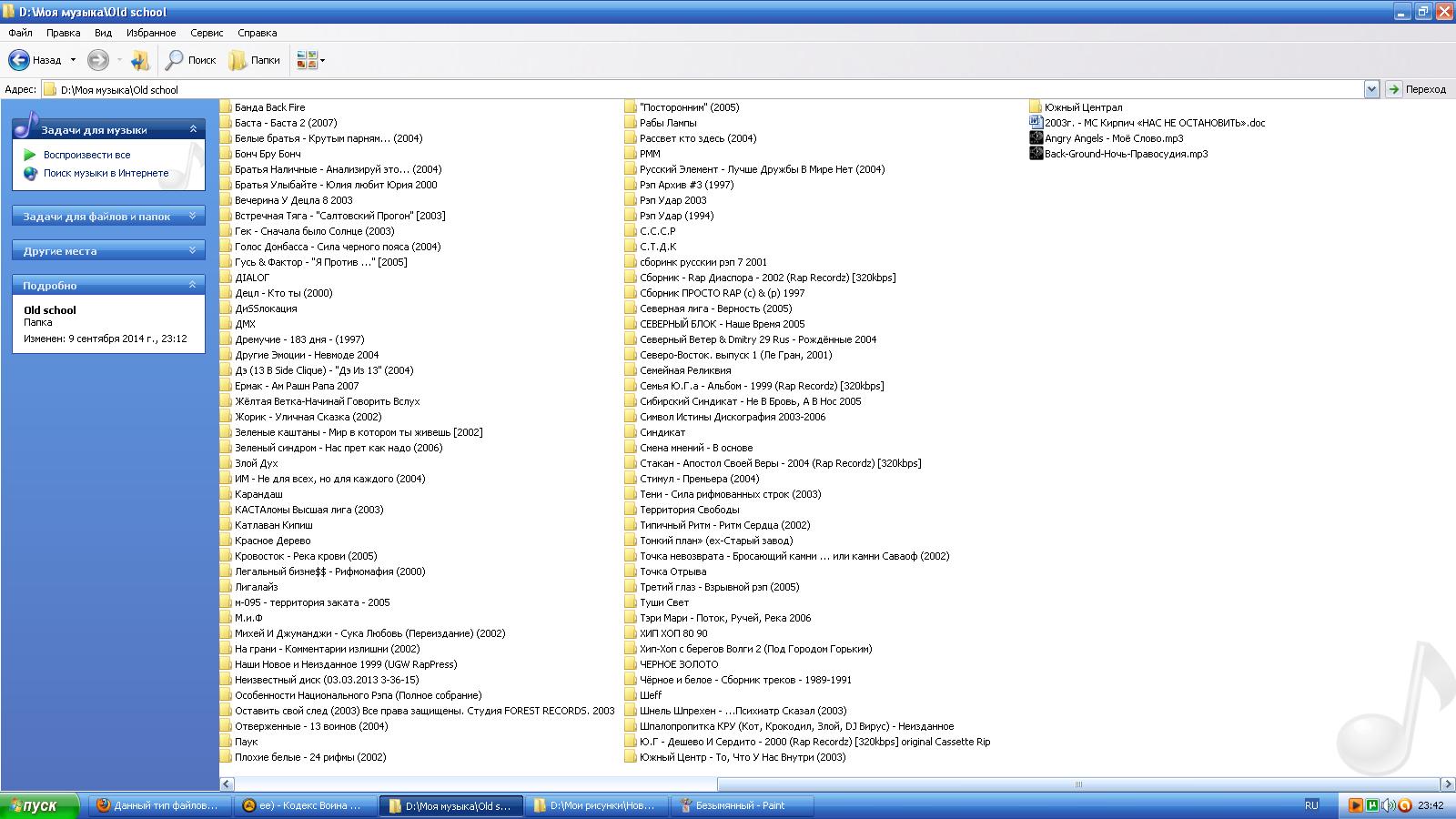Click the RU language indicator
The image size is (1456, 819).
pos(1311,805)
